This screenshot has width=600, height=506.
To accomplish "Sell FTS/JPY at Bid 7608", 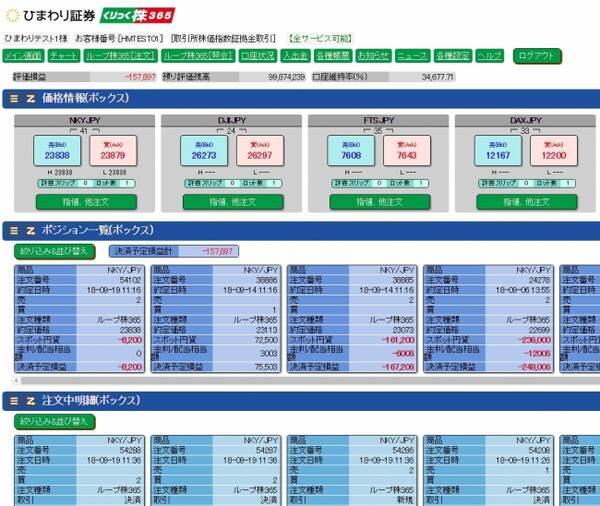I will pos(351,151).
